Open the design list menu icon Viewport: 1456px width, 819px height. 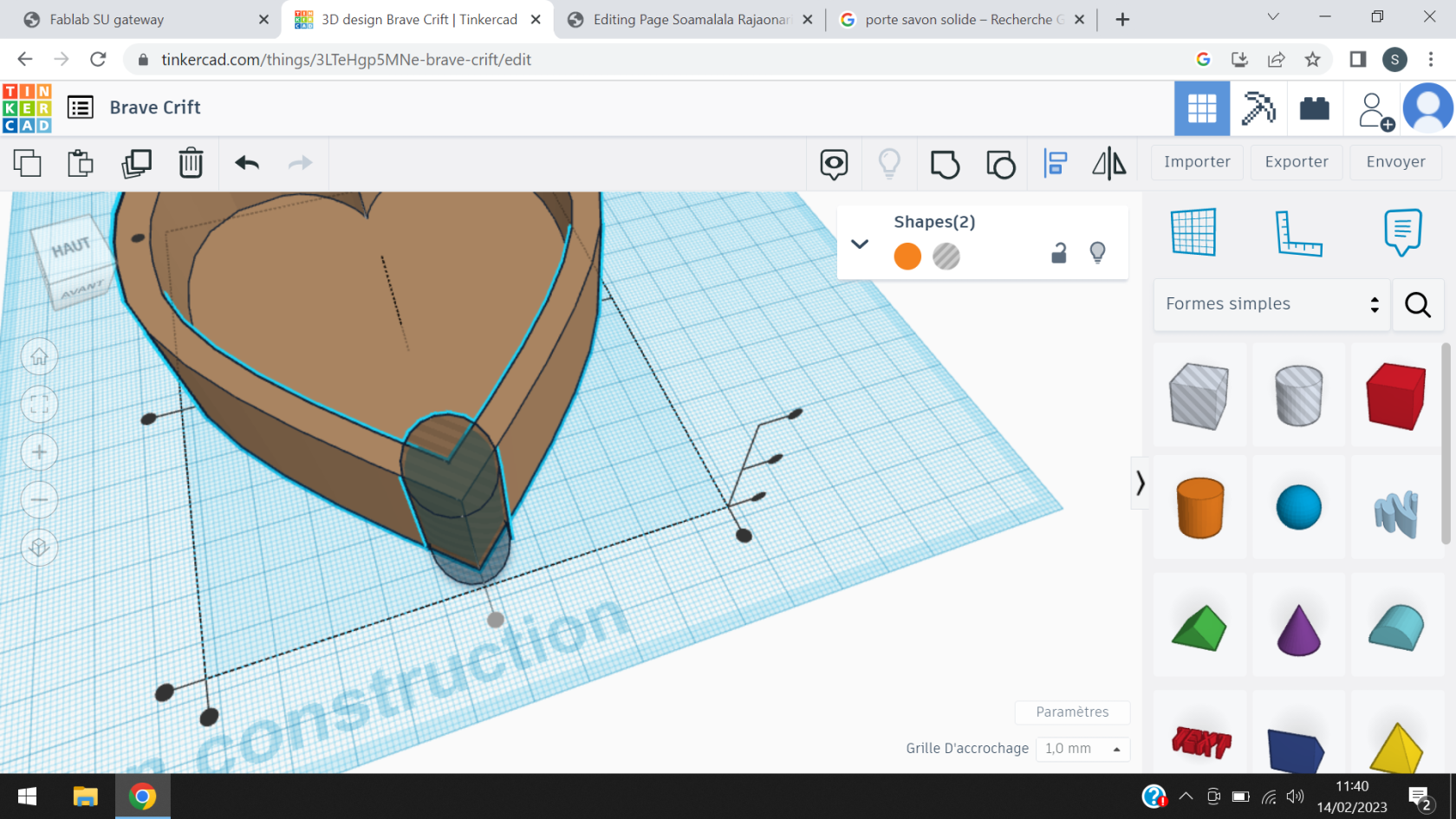click(81, 107)
